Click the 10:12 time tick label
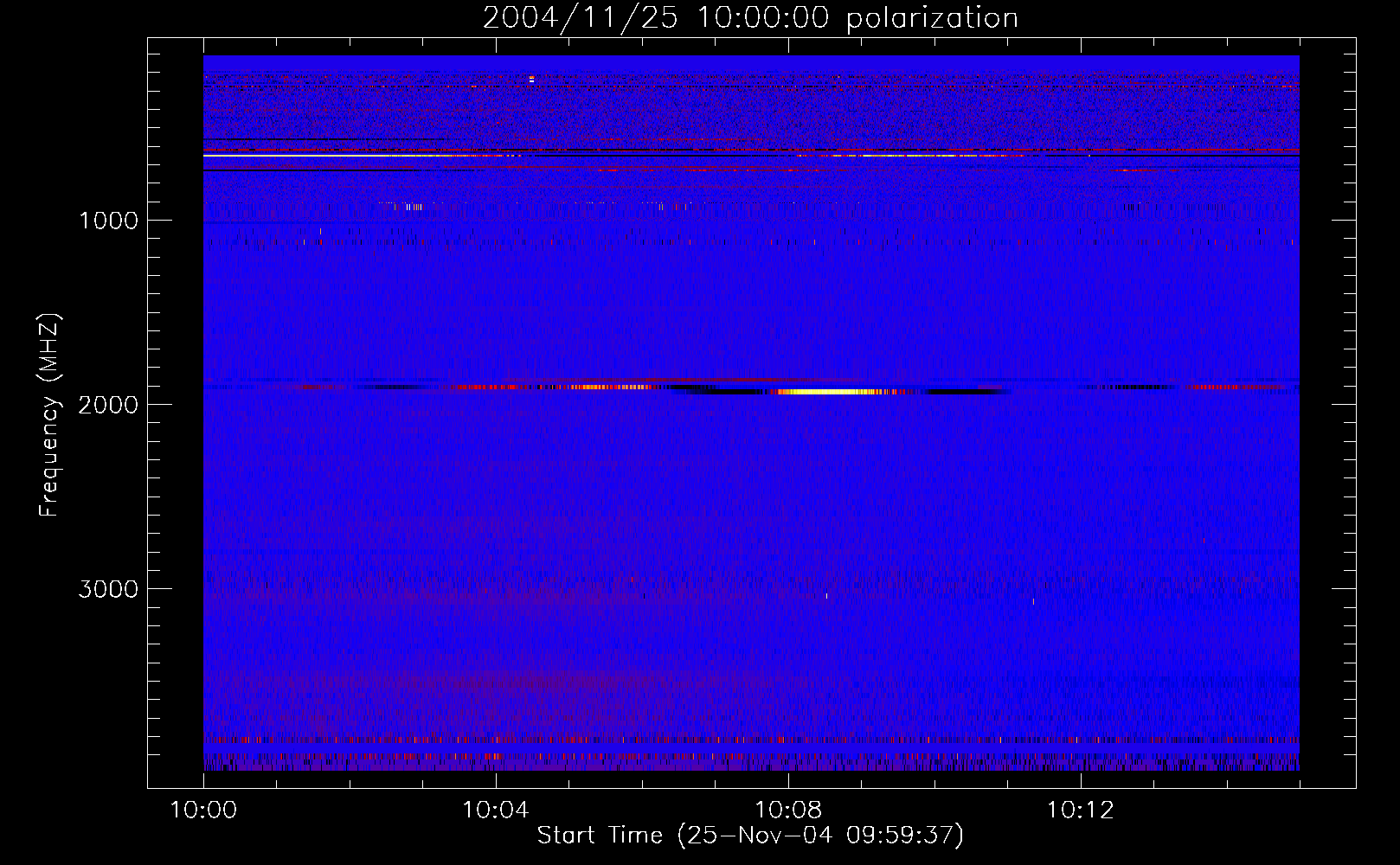This screenshot has height=865, width=1400. pos(1081,811)
